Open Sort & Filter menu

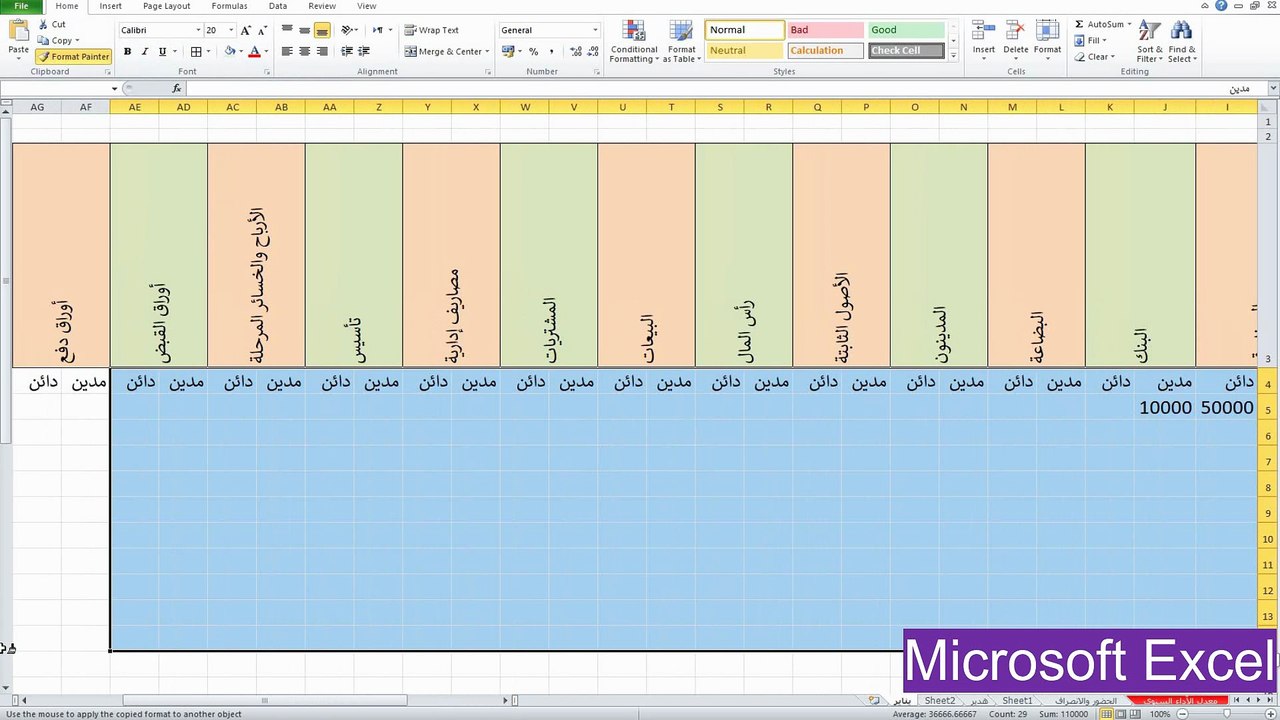point(1150,41)
